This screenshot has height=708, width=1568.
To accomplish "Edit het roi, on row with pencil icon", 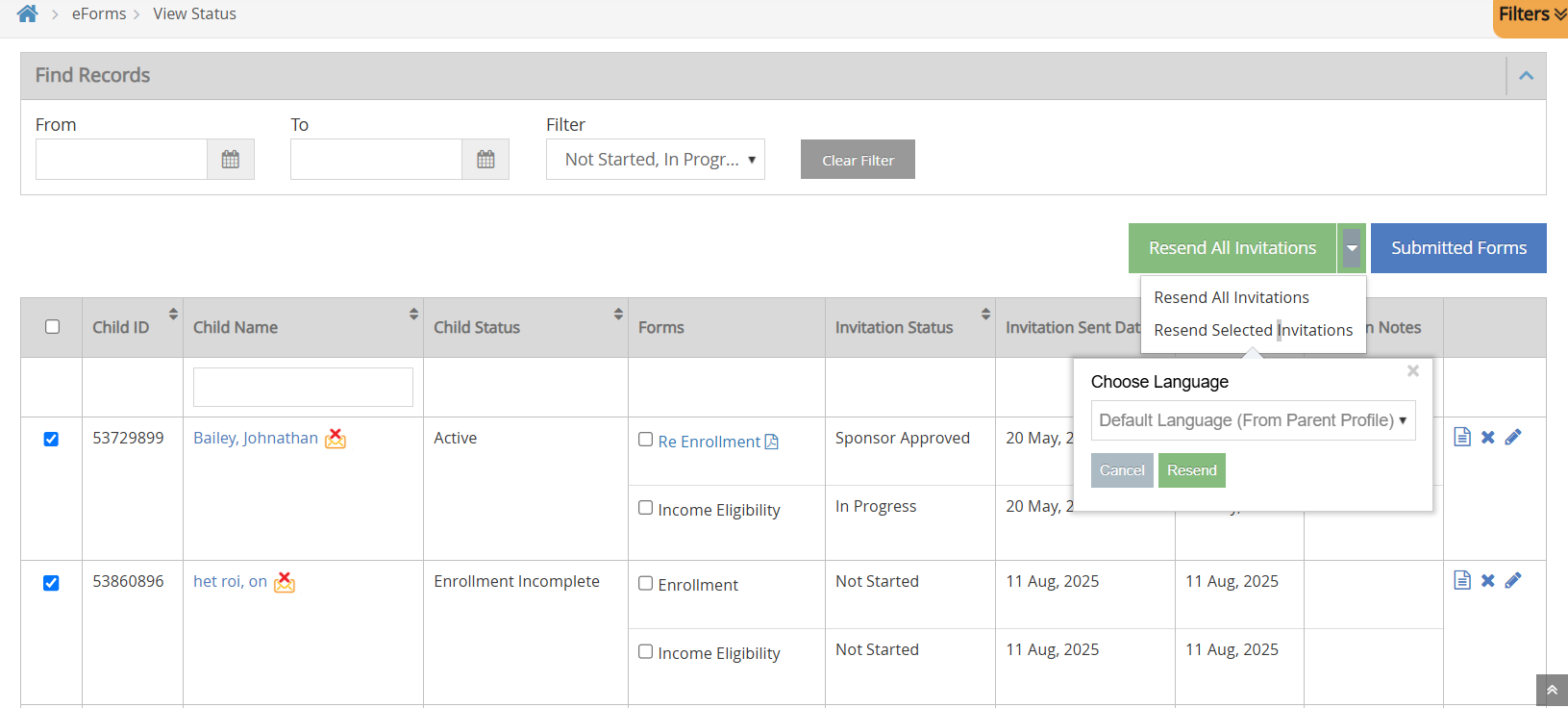I will pos(1513,580).
